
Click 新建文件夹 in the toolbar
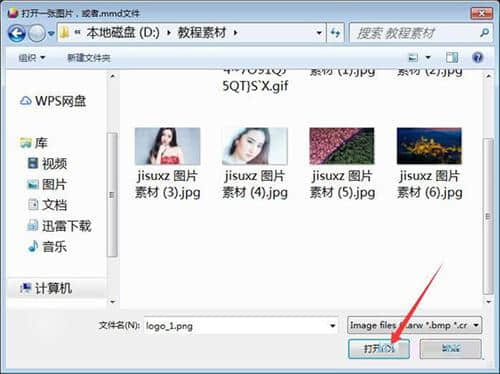coord(89,58)
